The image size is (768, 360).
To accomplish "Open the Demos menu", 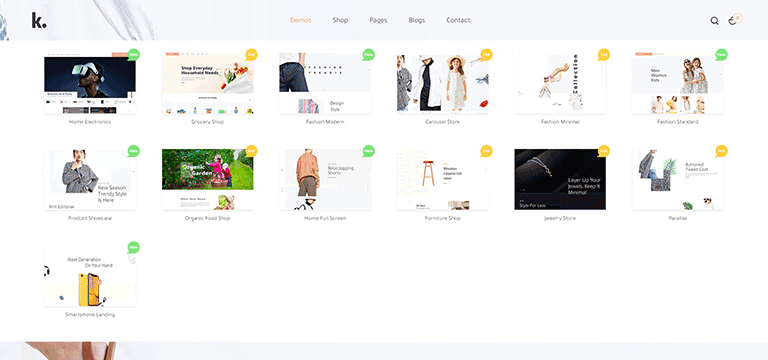I will (x=300, y=20).
